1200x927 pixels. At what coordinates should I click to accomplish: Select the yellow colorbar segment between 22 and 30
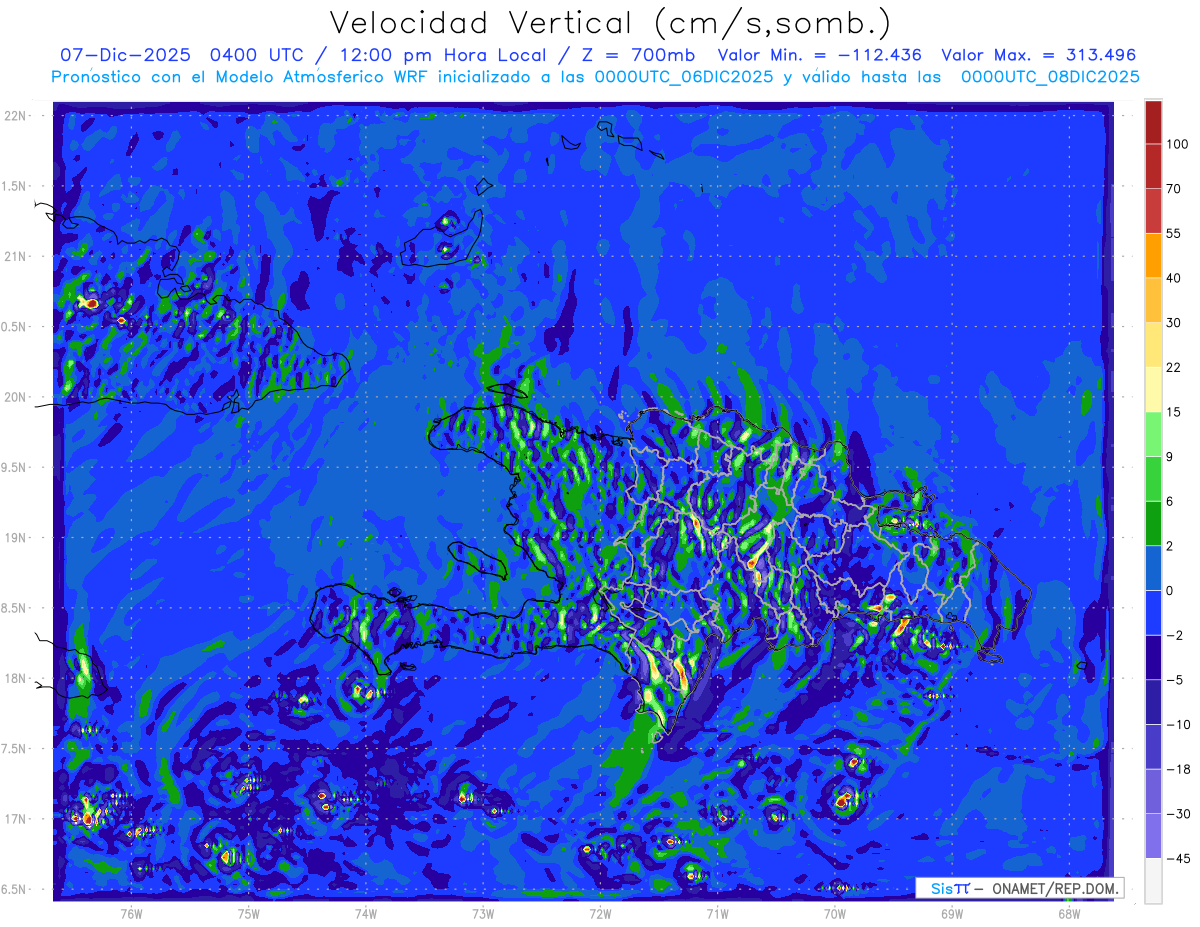tap(1153, 344)
